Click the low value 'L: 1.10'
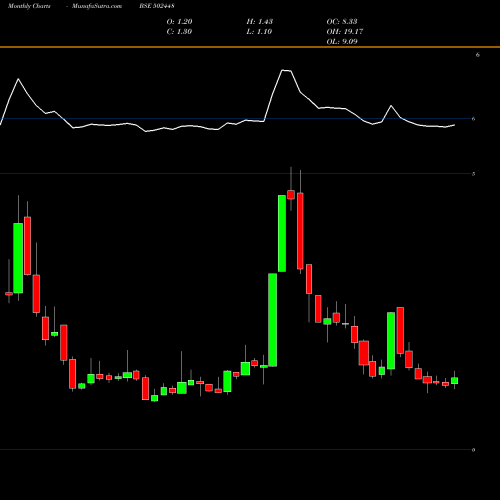Screen dimensions: 500x500 tap(259, 31)
